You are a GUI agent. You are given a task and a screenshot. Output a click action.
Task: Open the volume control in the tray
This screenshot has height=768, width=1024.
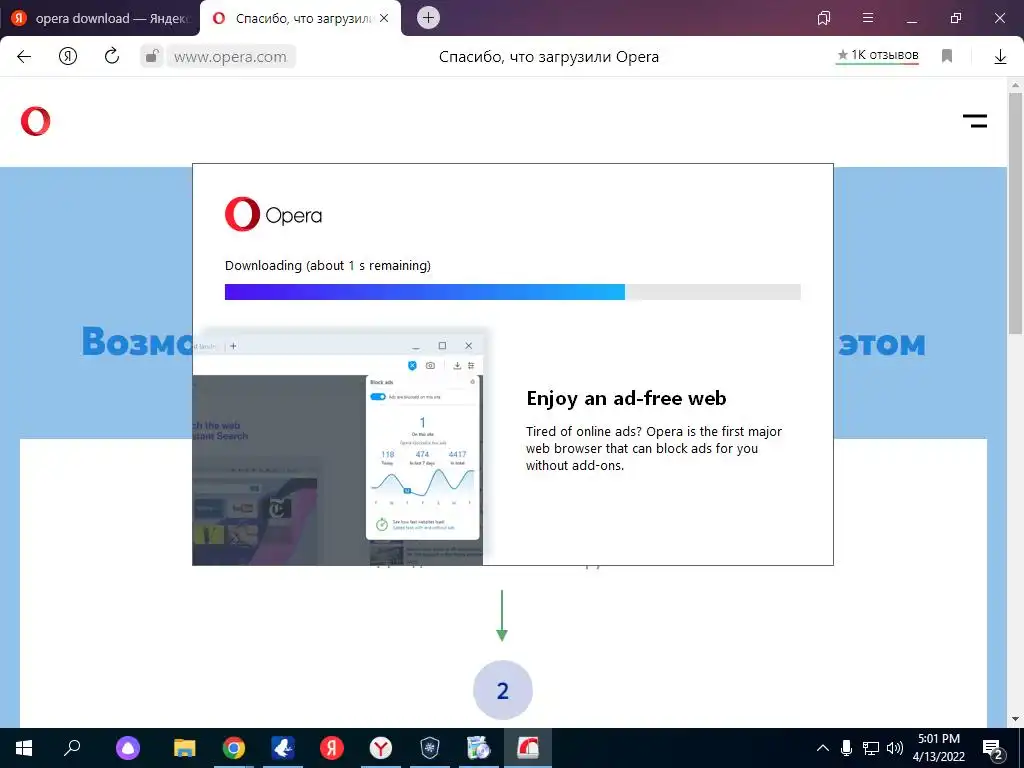[895, 748]
